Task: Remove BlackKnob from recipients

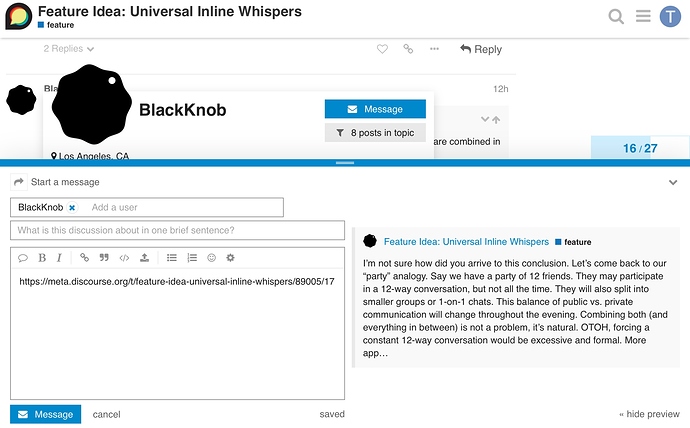Action: click(x=72, y=208)
